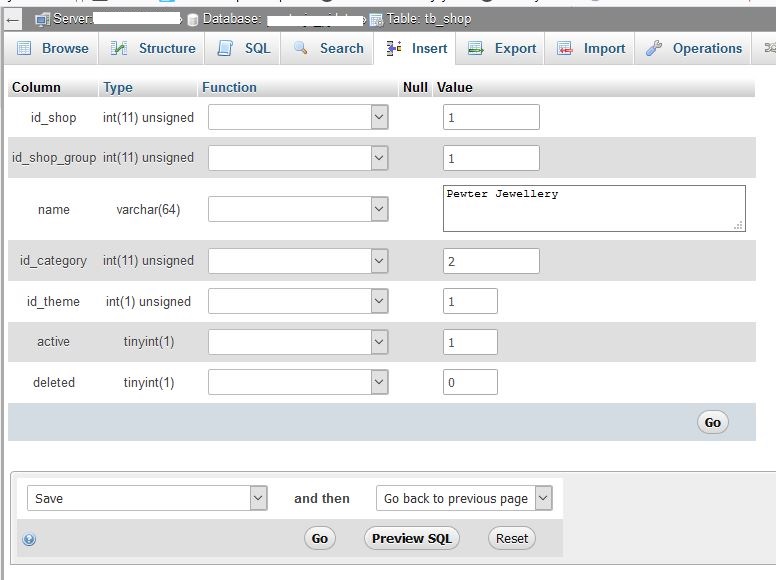
Task: Open the Function dropdown for id_shop
Action: pos(297,117)
